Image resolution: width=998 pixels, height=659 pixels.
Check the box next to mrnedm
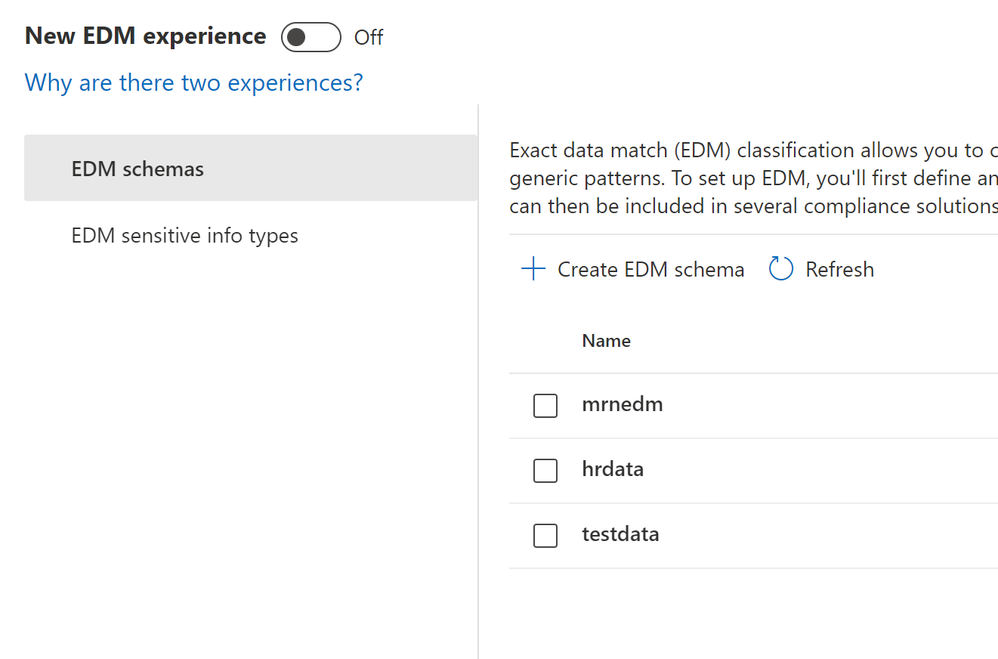coord(545,406)
